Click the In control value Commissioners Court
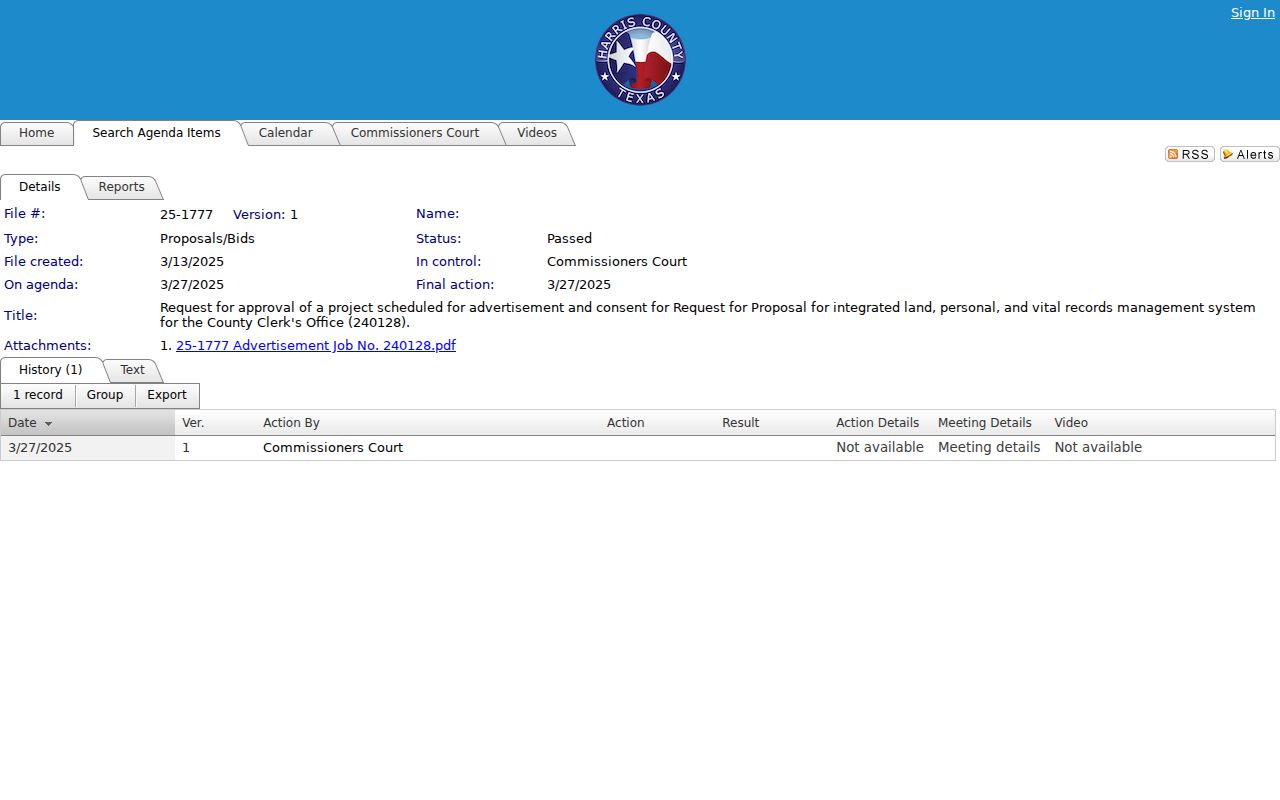Viewport: 1280px width, 800px height. point(617,262)
